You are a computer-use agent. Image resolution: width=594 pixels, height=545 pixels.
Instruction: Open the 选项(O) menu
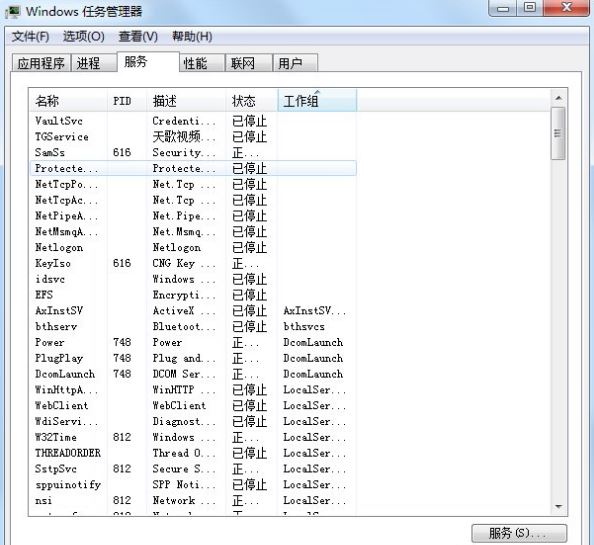click(84, 37)
